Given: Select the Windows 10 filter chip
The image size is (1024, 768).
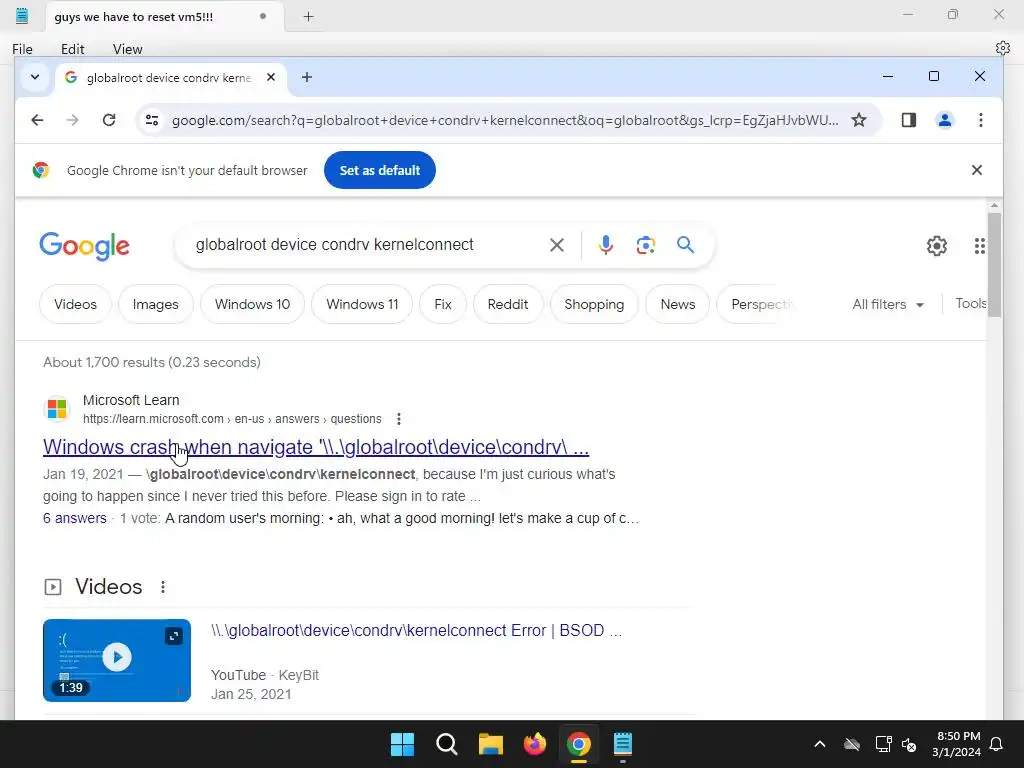Looking at the screenshot, I should tap(252, 304).
